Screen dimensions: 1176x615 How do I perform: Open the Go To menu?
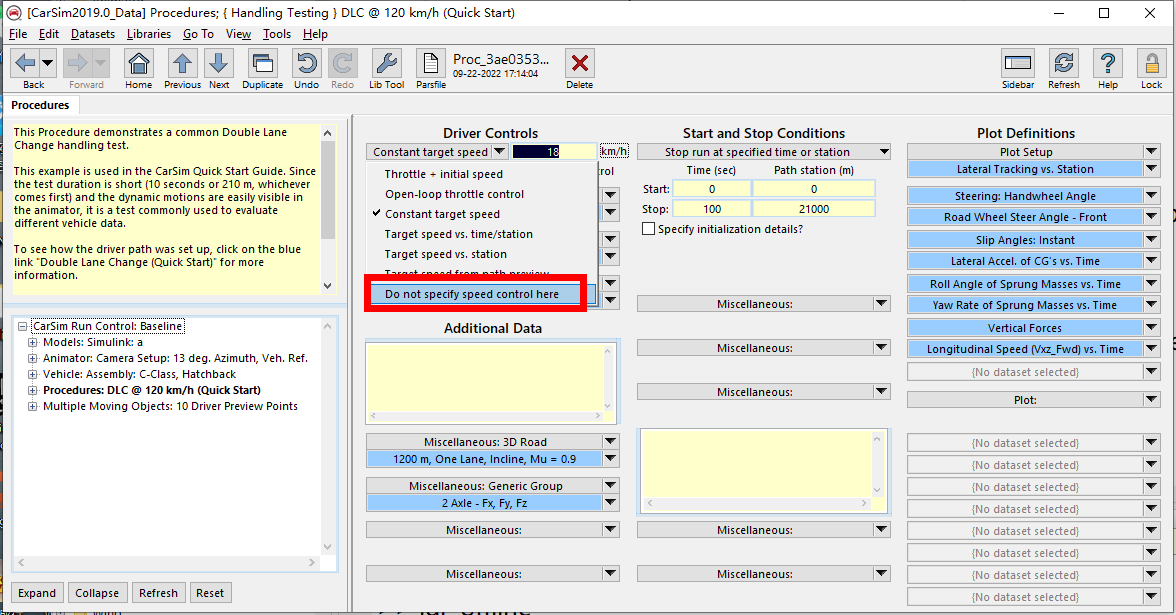click(198, 34)
